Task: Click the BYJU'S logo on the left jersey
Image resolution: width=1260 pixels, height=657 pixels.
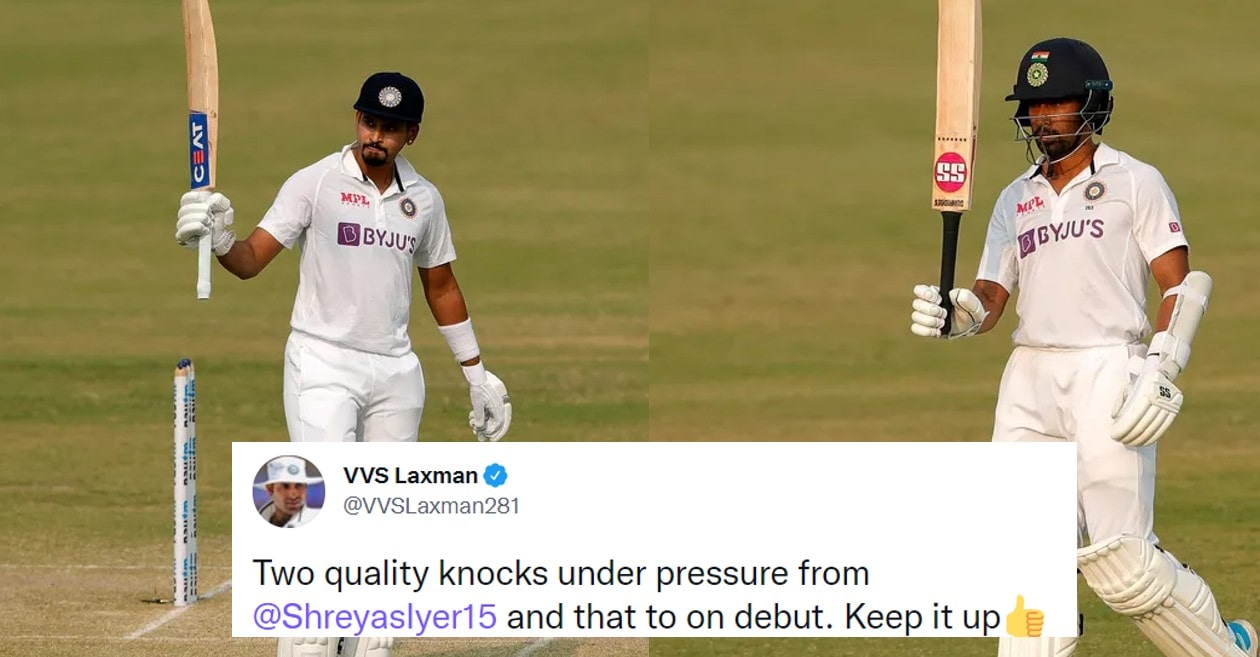Action: (x=376, y=237)
